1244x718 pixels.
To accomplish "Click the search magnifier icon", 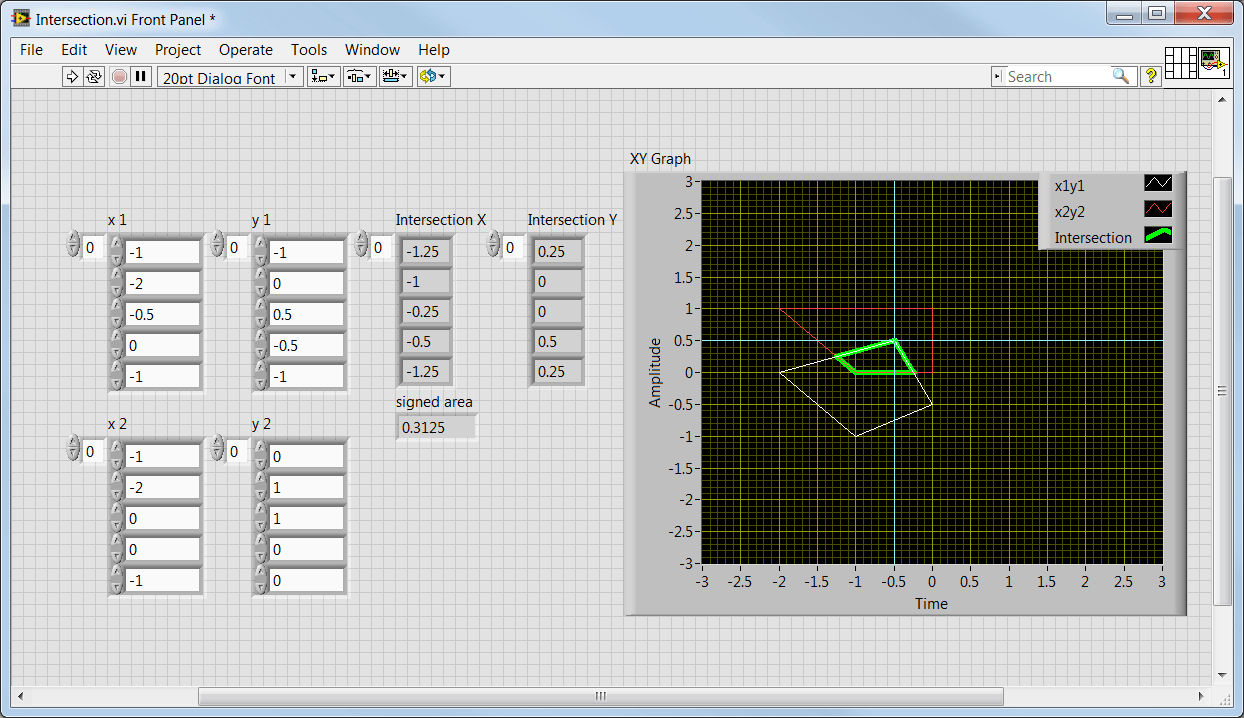I will coord(1121,76).
